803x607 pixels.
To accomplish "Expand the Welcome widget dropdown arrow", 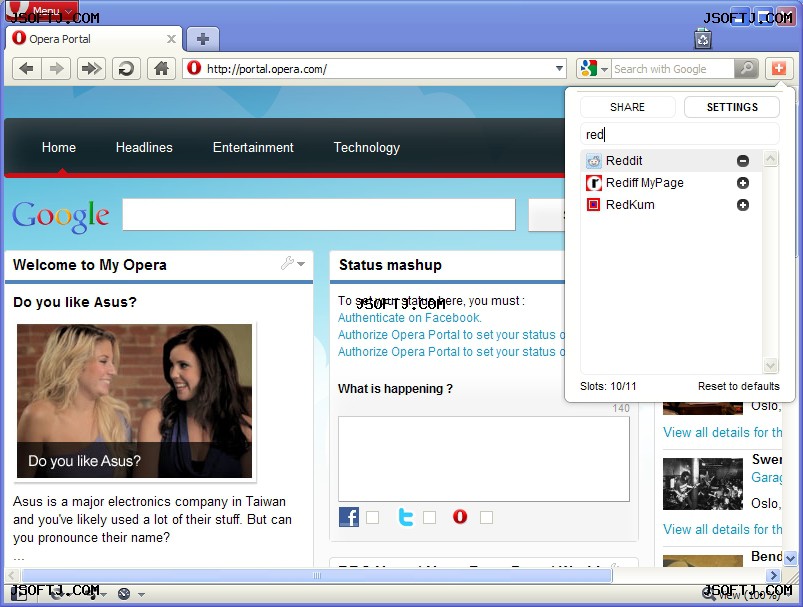I will pyautogui.click(x=301, y=264).
